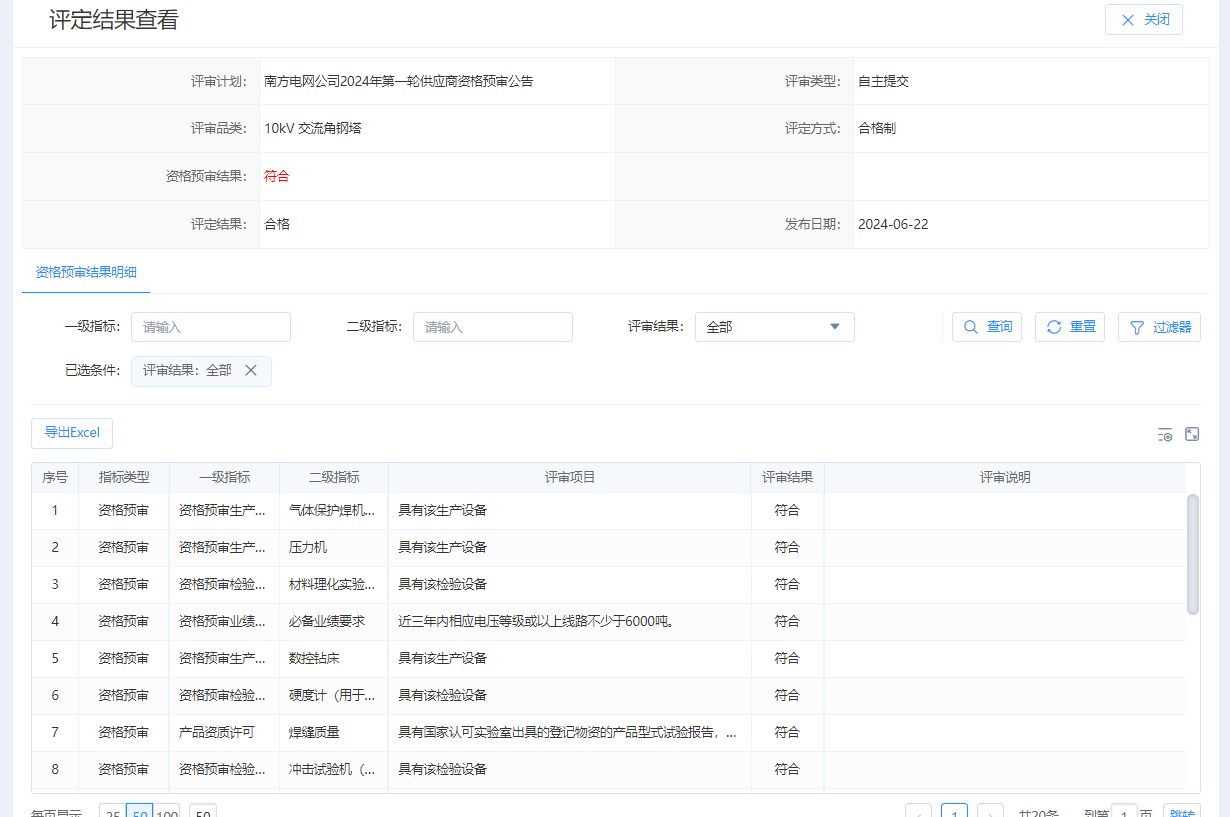Open the column settings icon above the table
Viewport: 1230px width, 817px height.
(x=1165, y=434)
